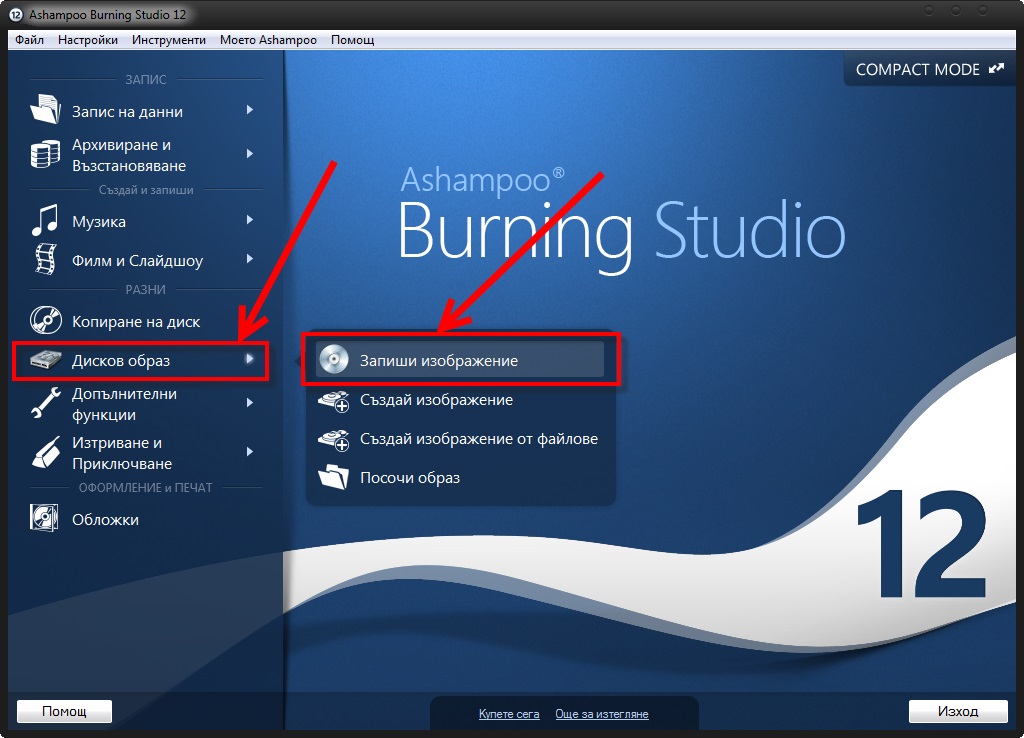Click the Запис на данни folder icon
This screenshot has height=738, width=1024.
pyautogui.click(x=46, y=110)
